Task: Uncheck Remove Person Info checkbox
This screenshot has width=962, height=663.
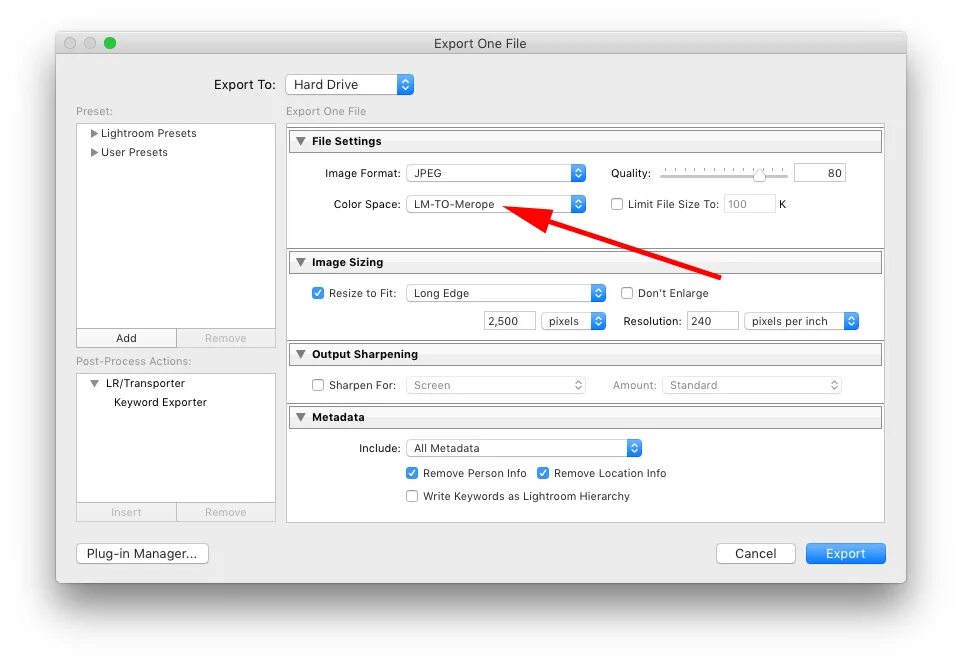Action: pos(412,473)
